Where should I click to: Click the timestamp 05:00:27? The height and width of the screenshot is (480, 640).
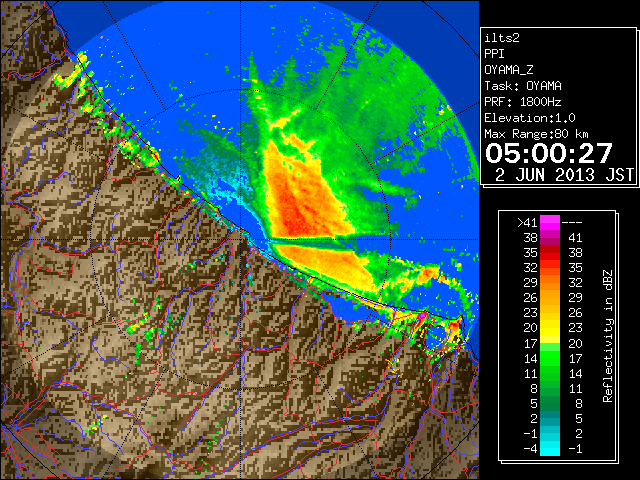(x=549, y=153)
